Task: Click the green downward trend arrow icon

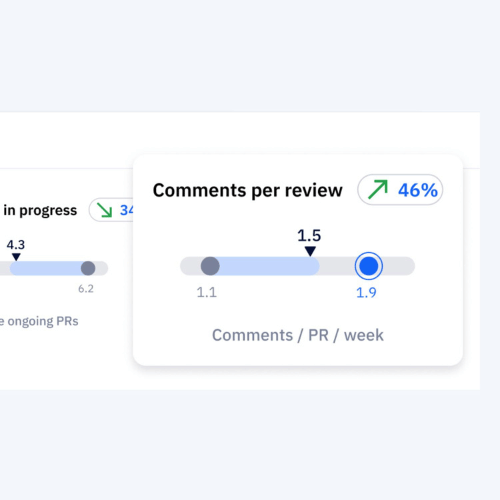Action: click(x=104, y=210)
